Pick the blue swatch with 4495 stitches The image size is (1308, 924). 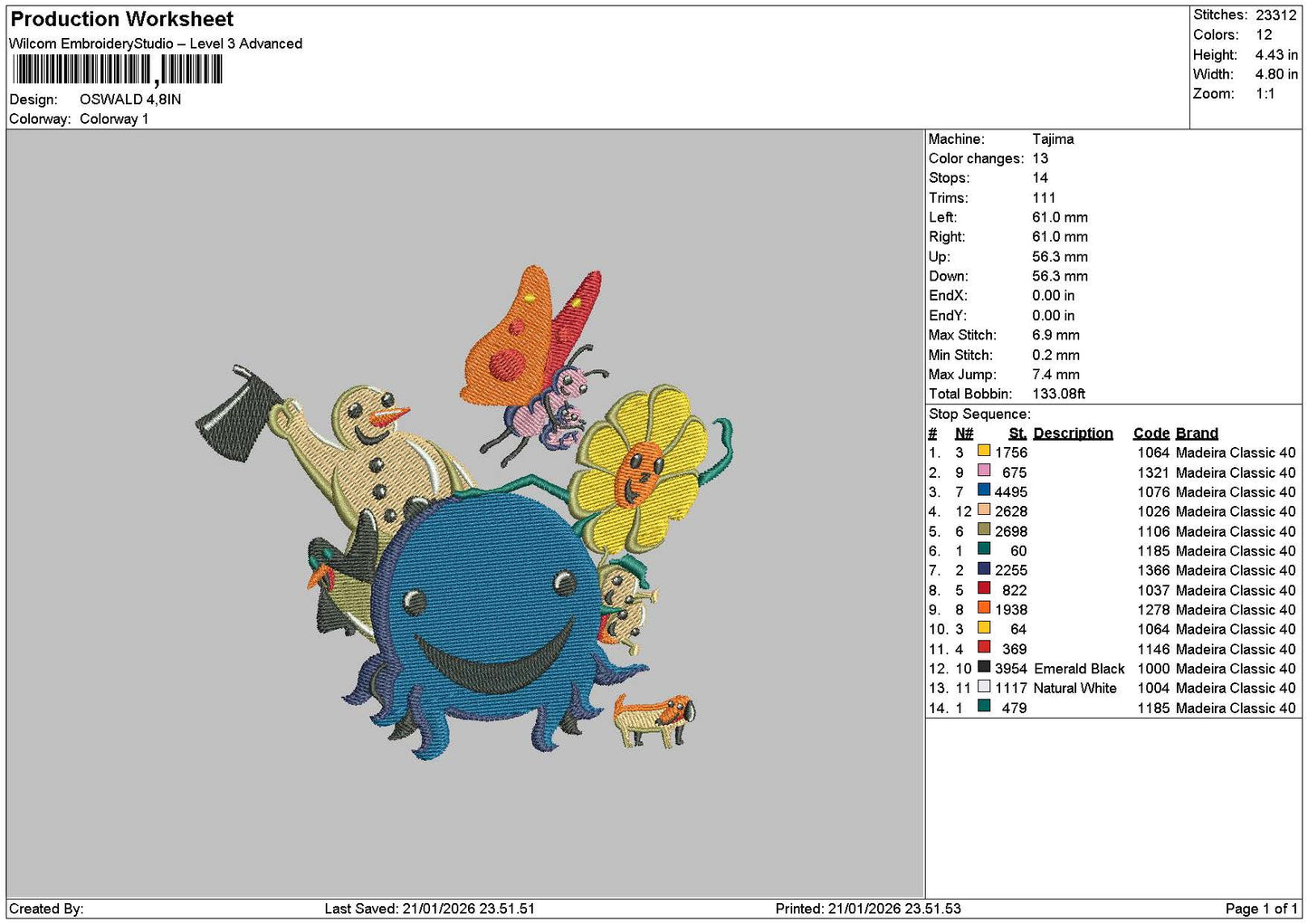pyautogui.click(x=984, y=491)
